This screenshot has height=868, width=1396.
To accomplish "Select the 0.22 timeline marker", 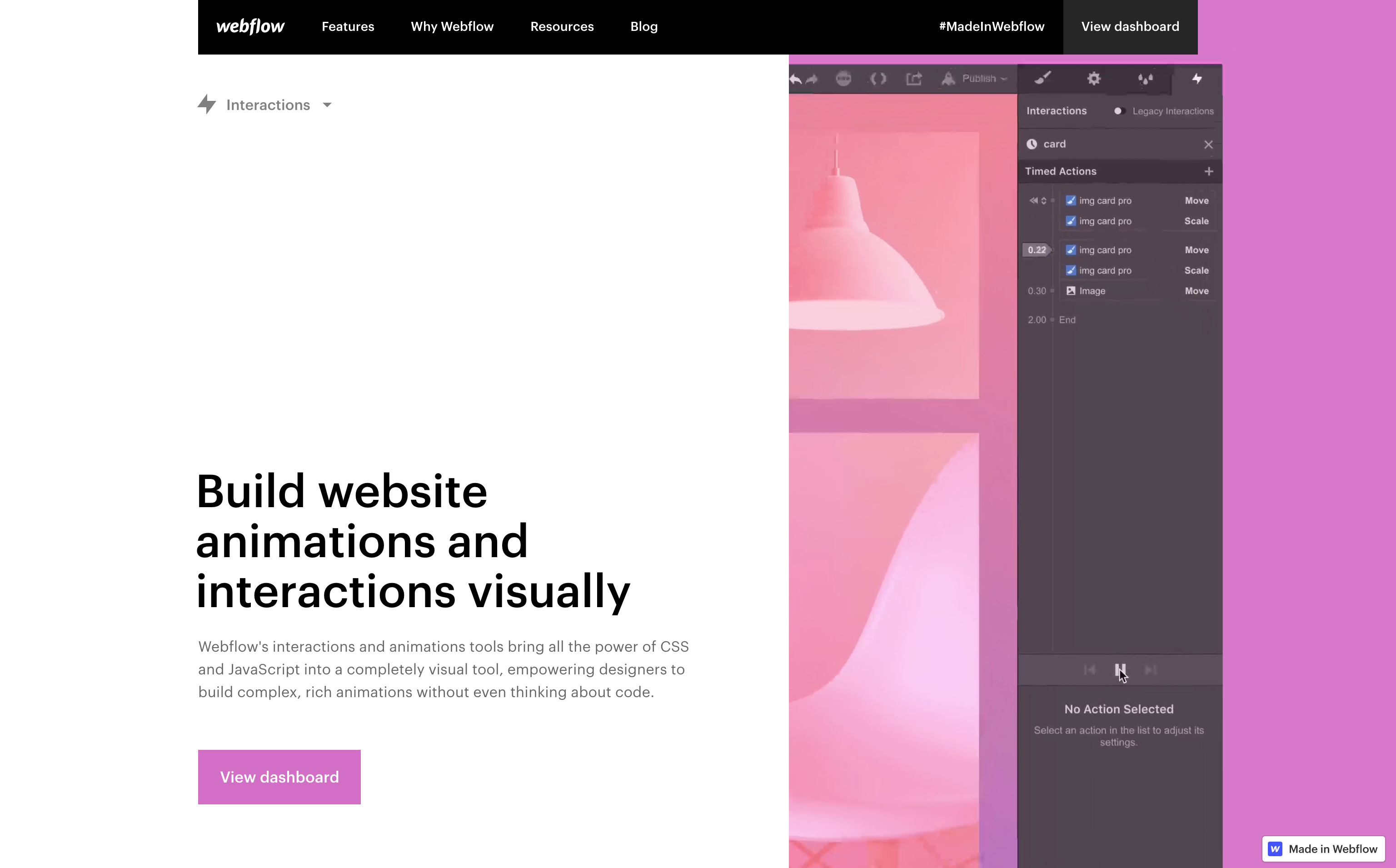I will [x=1037, y=250].
